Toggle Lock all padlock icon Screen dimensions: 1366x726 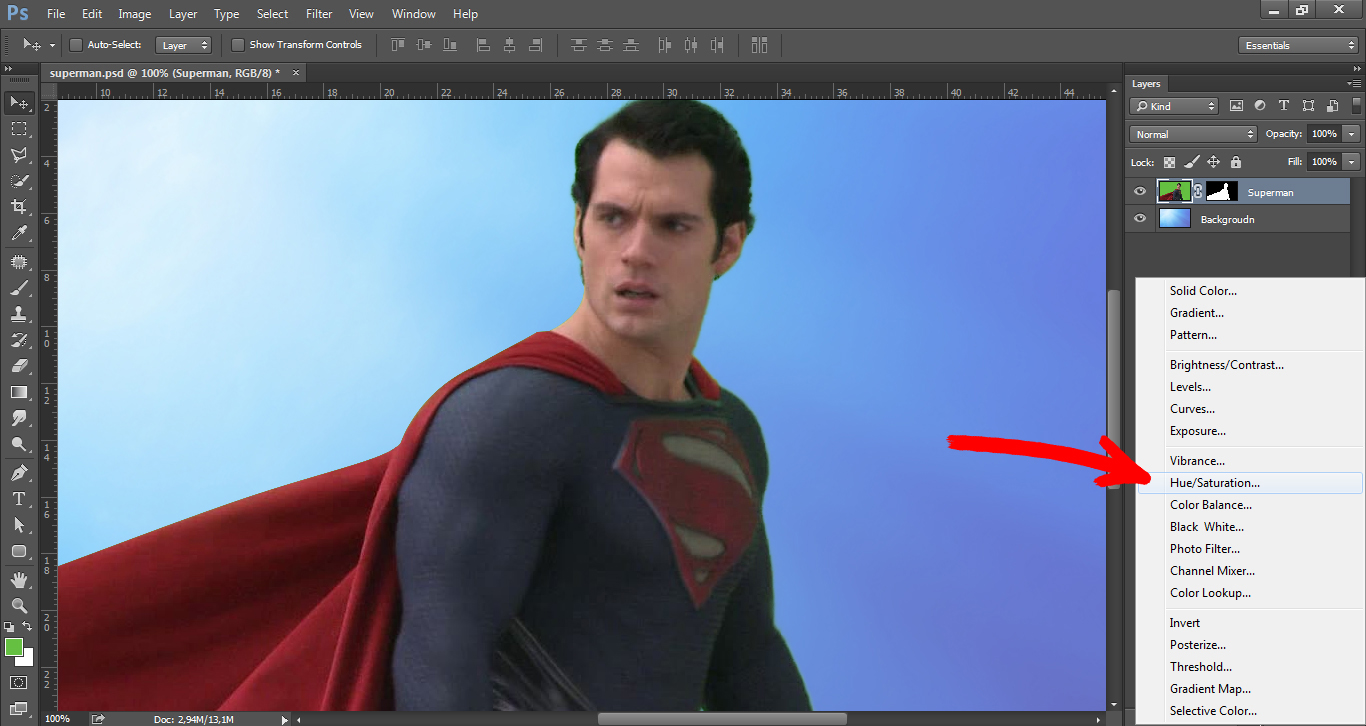coord(1236,161)
